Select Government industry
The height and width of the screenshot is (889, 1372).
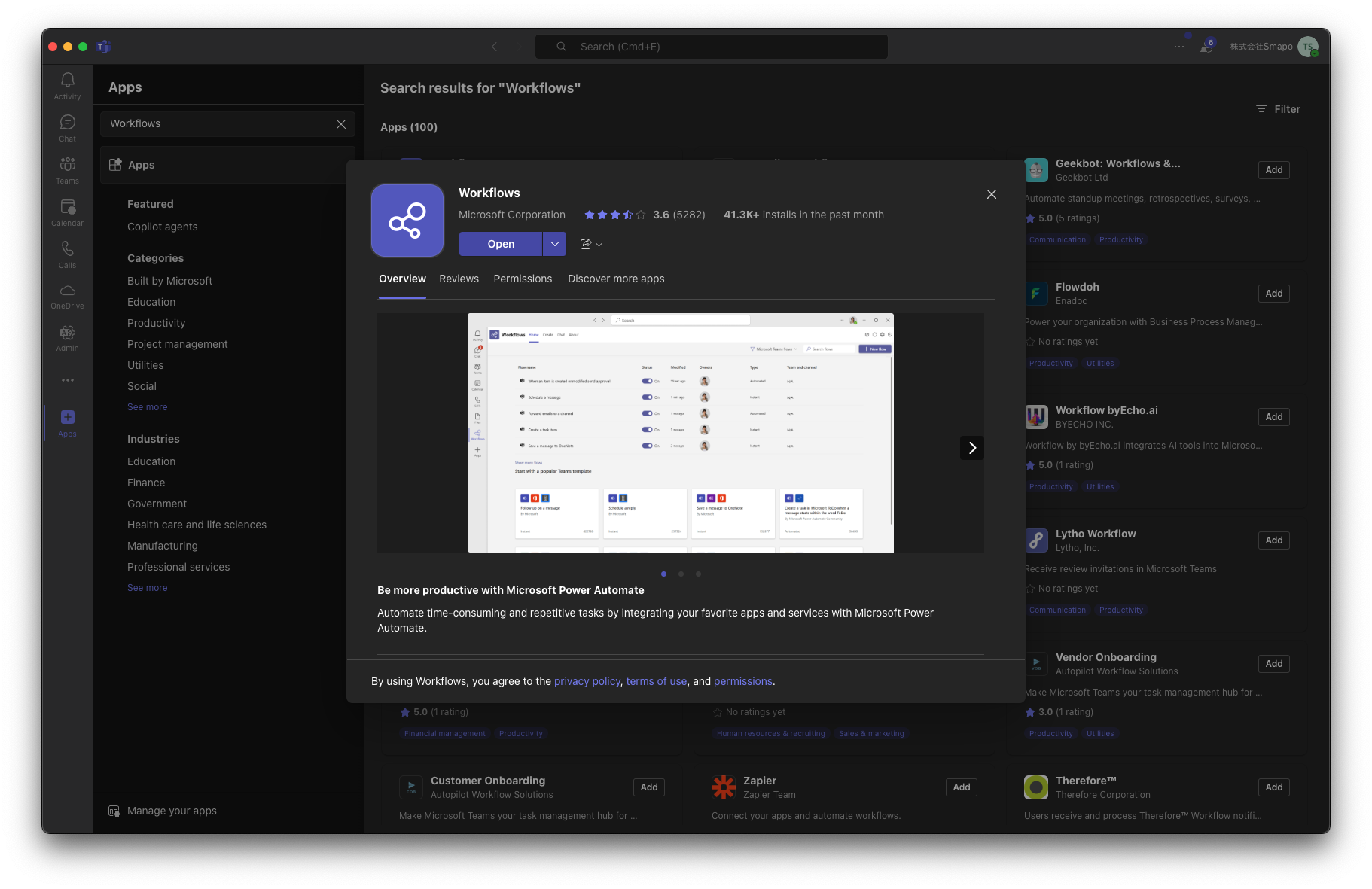tap(157, 504)
